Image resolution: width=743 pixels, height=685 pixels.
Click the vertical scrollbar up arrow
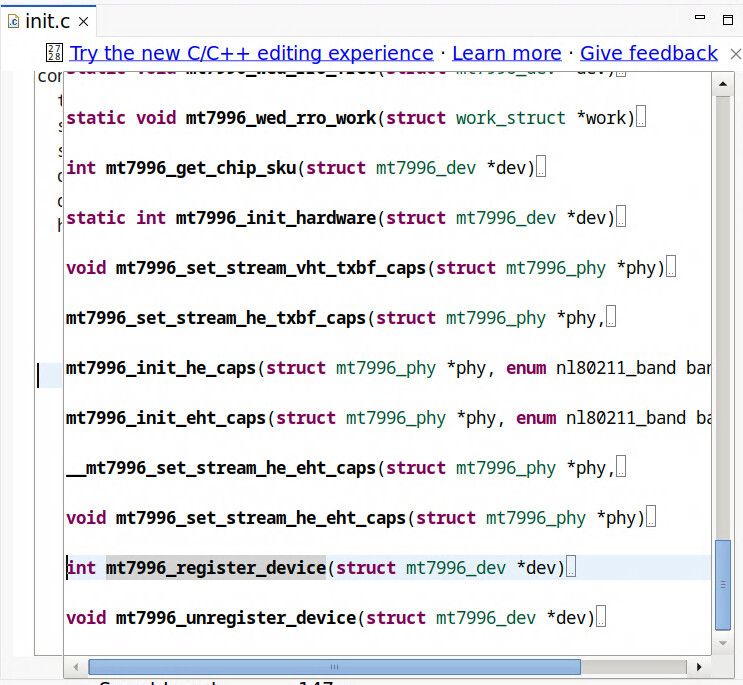tap(723, 84)
